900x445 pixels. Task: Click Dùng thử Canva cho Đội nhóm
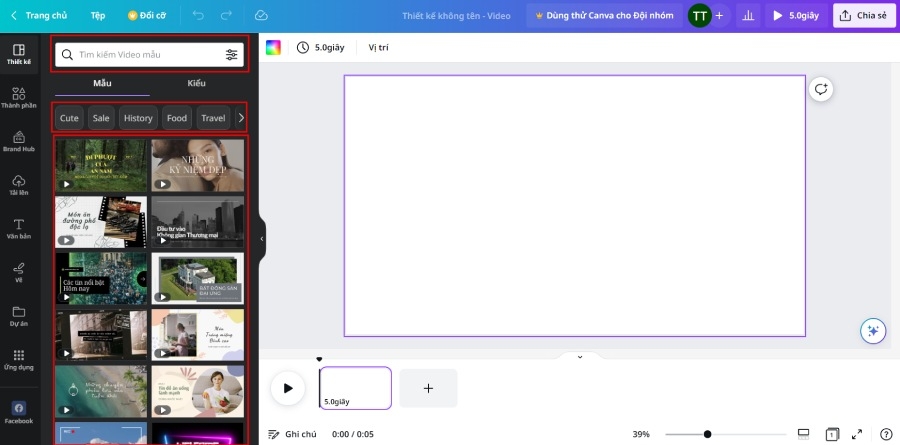click(x=604, y=16)
